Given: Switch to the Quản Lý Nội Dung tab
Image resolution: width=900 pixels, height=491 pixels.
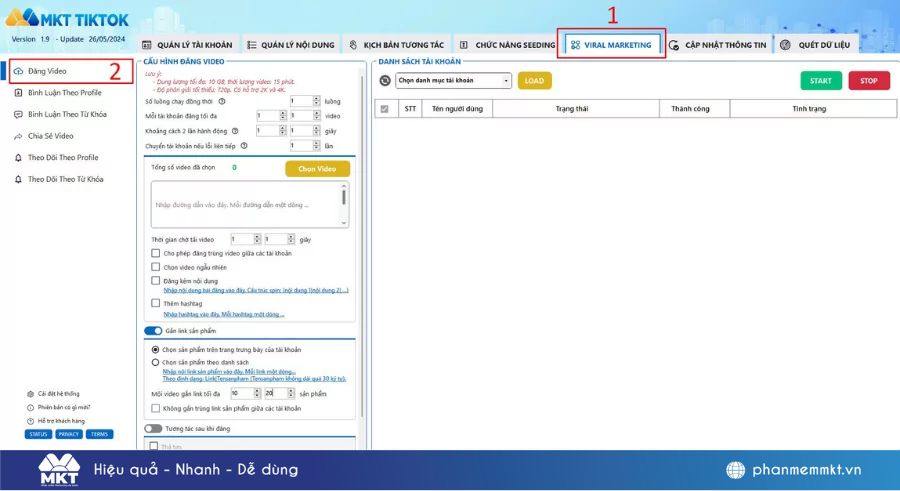Looking at the screenshot, I should click(291, 45).
